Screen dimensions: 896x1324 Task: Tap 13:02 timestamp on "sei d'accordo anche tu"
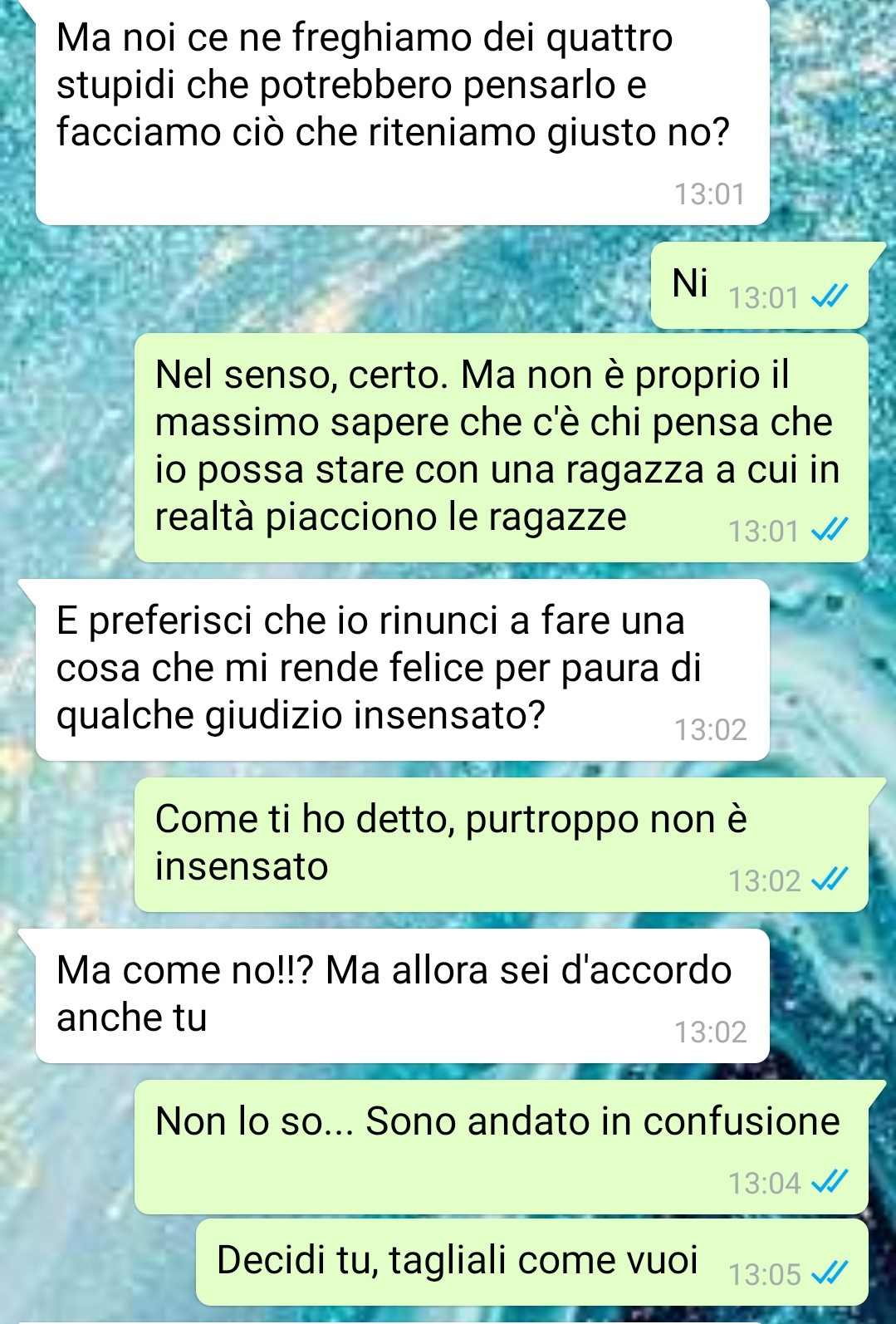[x=711, y=1032]
